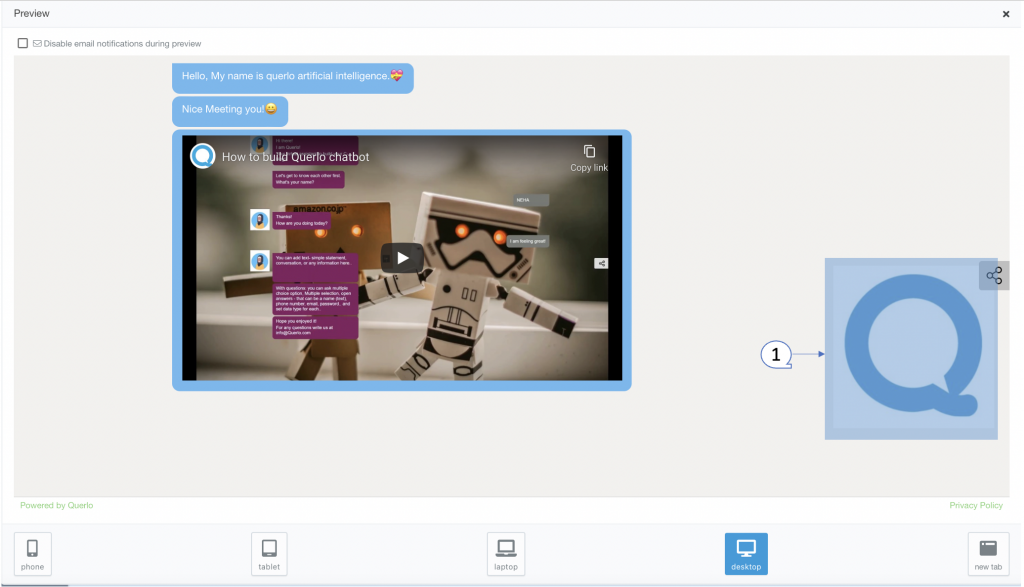
Task: Open preview in new tab
Action: pos(988,554)
